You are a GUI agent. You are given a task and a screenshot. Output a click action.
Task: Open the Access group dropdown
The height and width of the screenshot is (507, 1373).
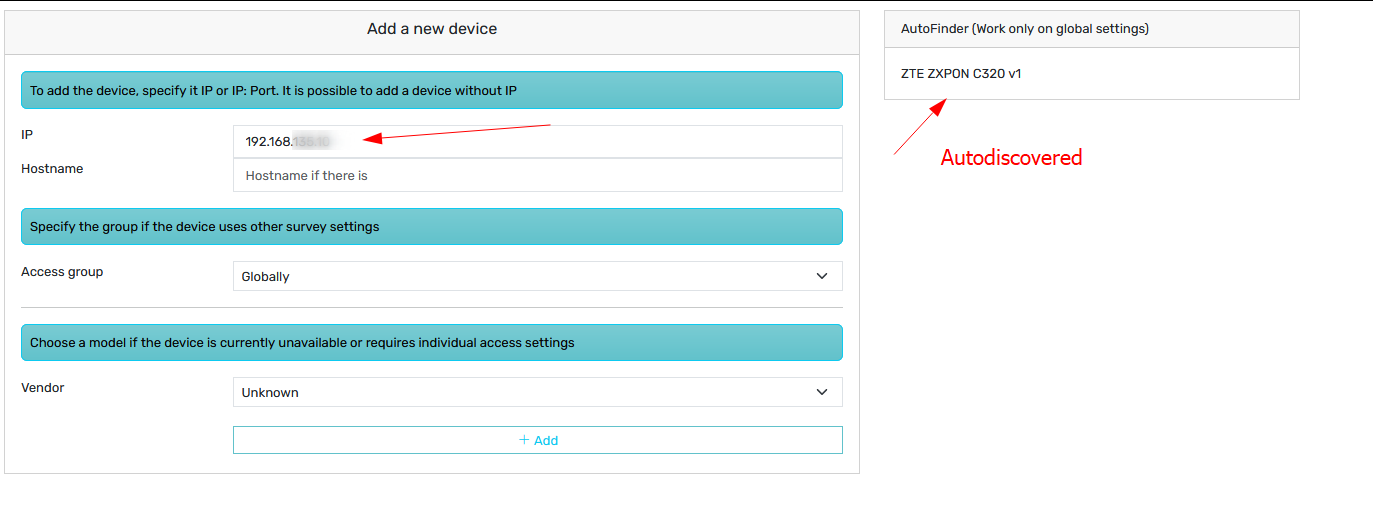[537, 276]
